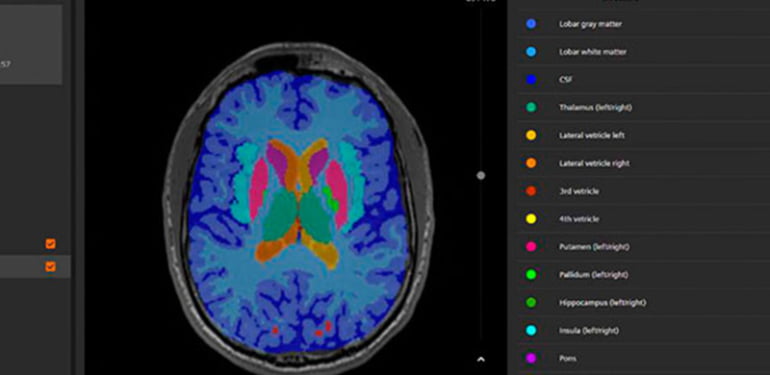Image resolution: width=770 pixels, height=375 pixels.
Task: Select the gray thumbnail panel at top left
Action: pos(30,44)
